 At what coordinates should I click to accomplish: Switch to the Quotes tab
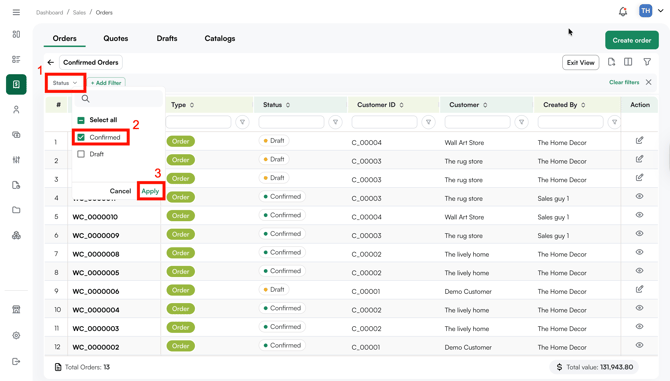tap(116, 38)
